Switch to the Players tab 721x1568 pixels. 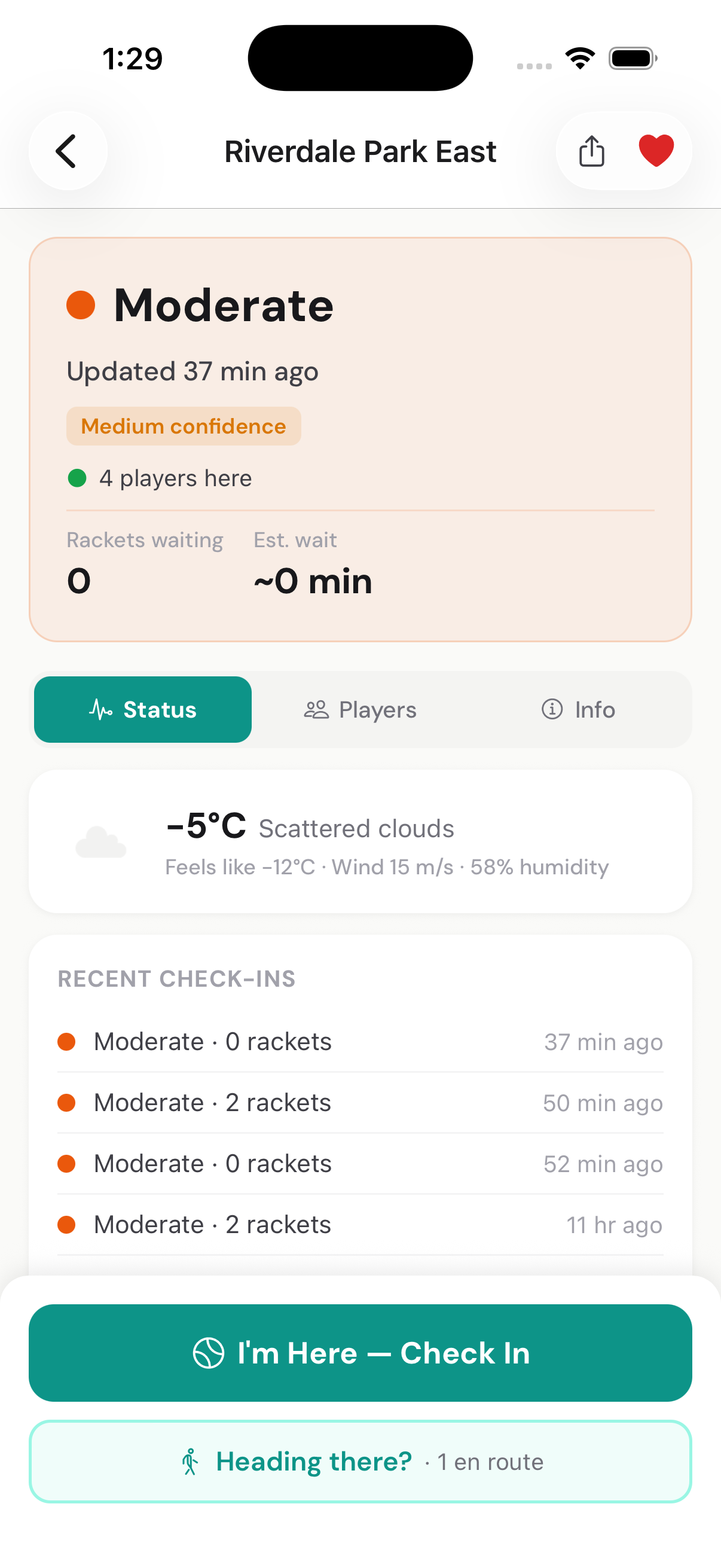click(x=360, y=710)
